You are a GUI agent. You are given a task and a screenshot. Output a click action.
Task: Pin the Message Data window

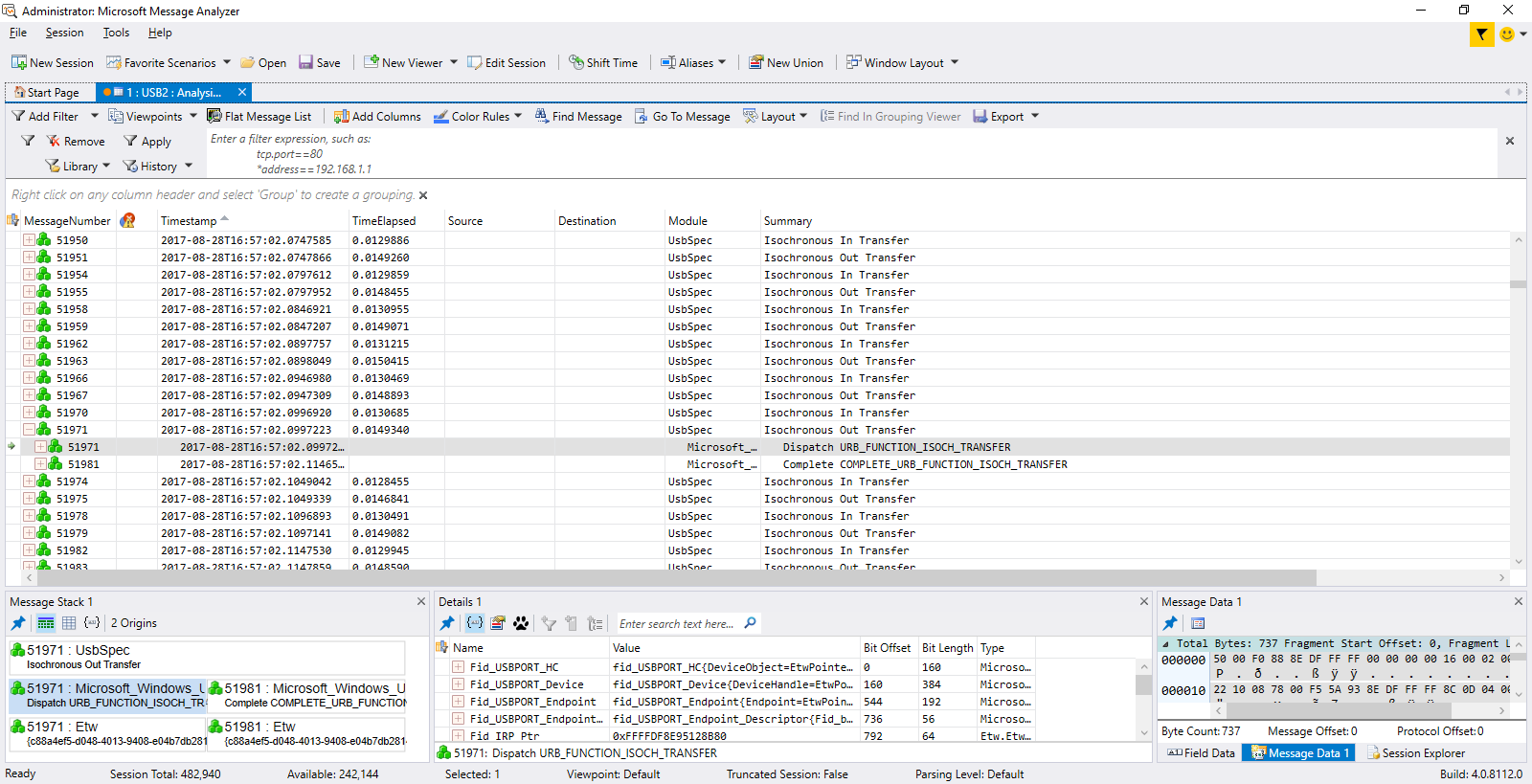point(1170,623)
